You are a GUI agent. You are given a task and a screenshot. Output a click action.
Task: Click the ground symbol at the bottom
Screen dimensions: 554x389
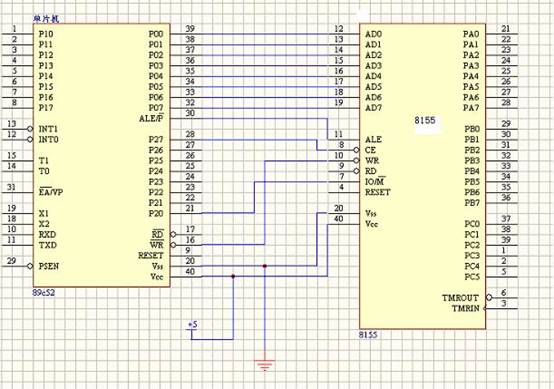point(265,365)
